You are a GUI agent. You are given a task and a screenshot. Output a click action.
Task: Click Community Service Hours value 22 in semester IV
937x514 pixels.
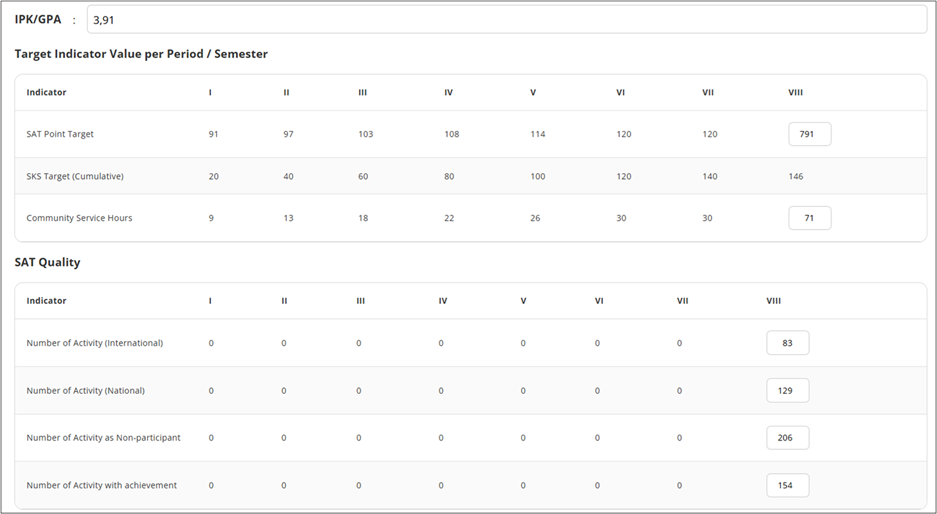click(451, 218)
